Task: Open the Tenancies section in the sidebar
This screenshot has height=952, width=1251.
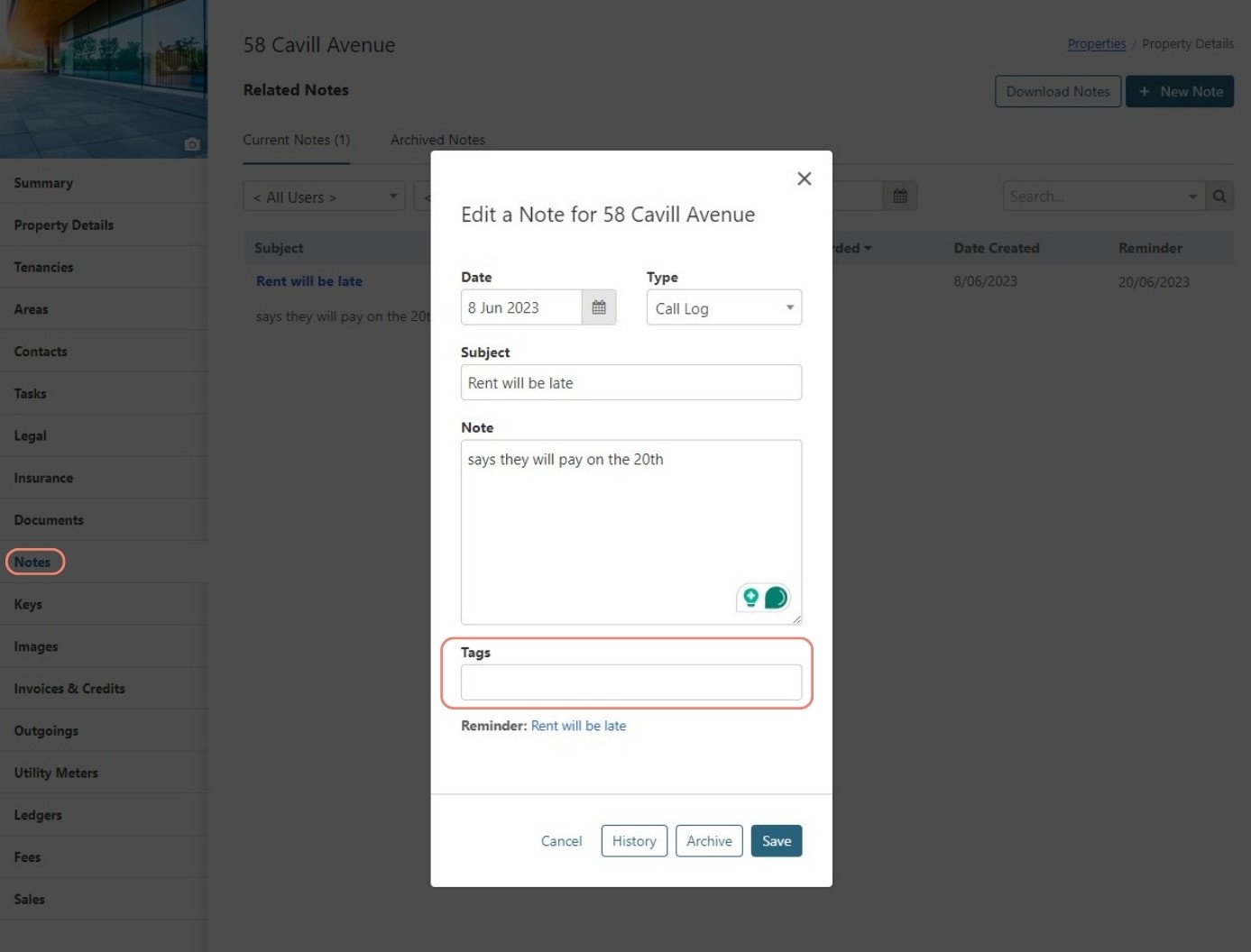Action: click(x=43, y=267)
